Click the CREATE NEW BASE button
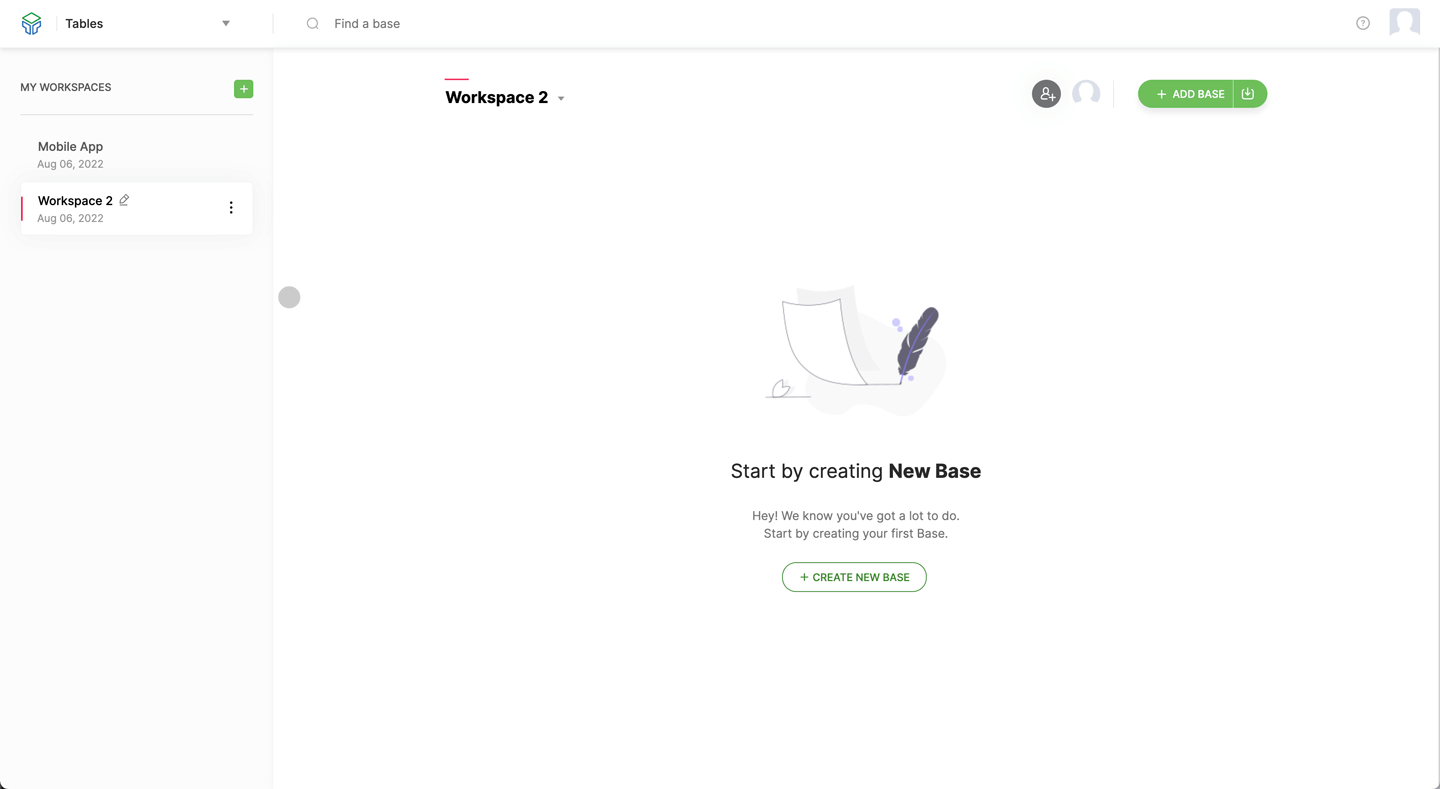 pos(854,577)
